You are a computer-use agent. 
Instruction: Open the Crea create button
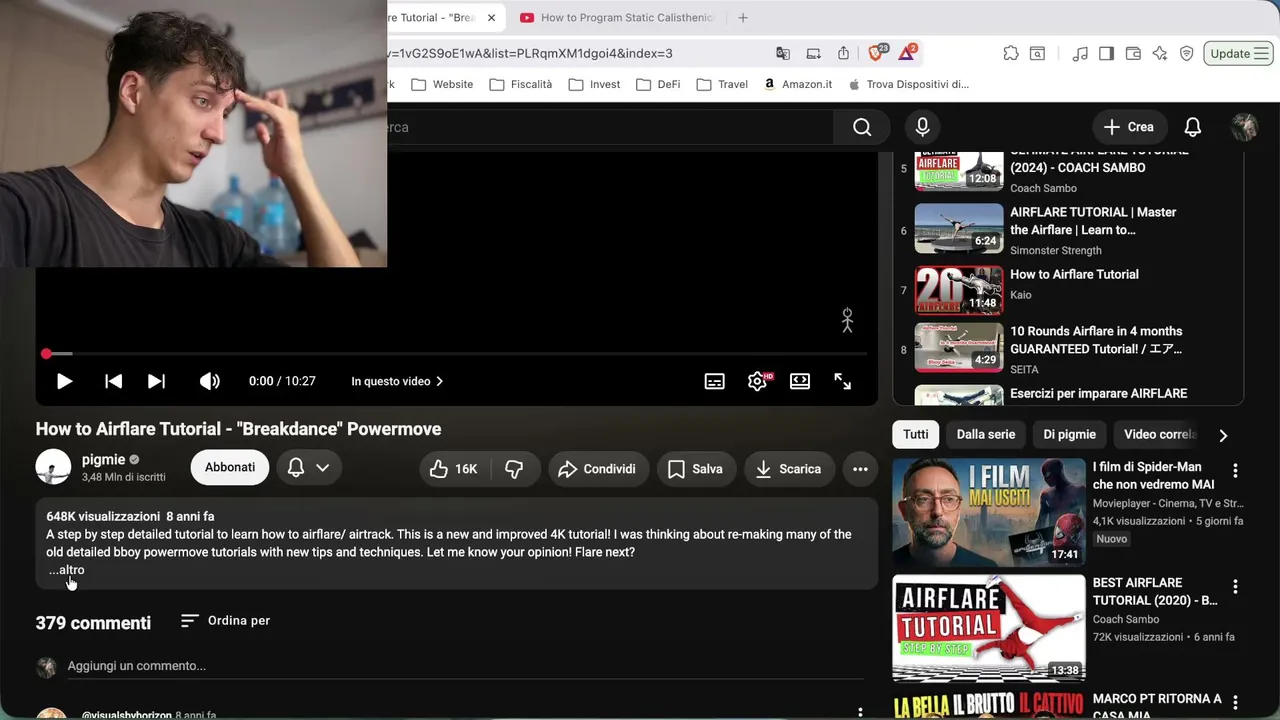(x=1129, y=127)
